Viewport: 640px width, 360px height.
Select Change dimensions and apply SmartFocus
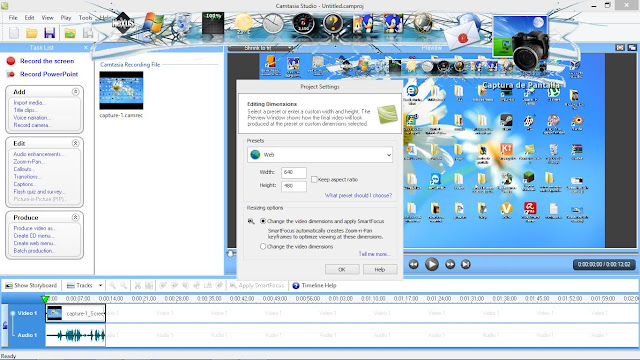click(263, 221)
